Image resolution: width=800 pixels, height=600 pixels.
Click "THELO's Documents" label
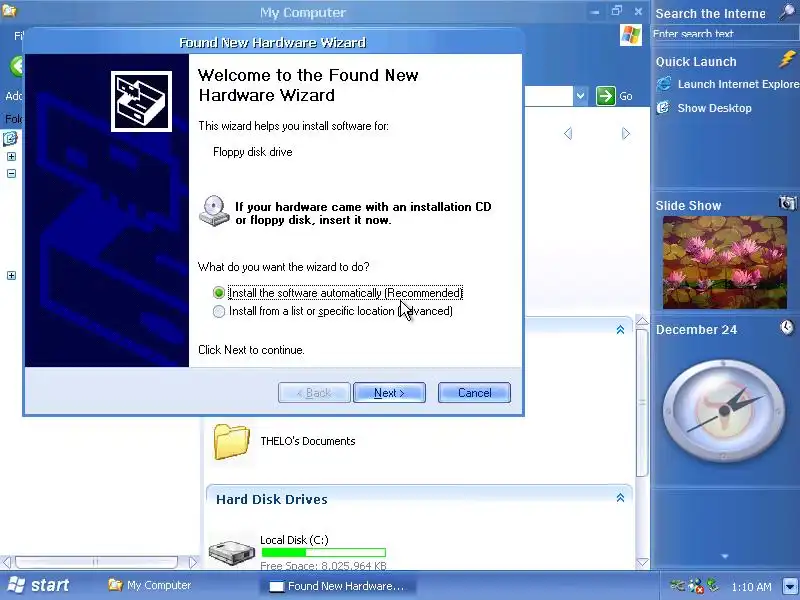click(308, 441)
